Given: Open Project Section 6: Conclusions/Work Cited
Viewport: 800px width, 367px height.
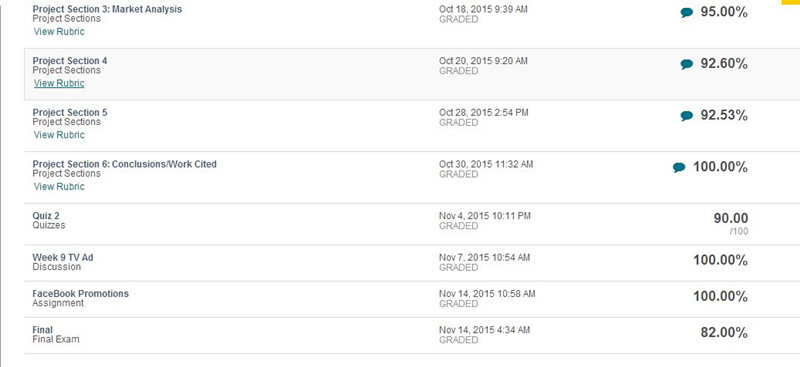Looking at the screenshot, I should (124, 164).
